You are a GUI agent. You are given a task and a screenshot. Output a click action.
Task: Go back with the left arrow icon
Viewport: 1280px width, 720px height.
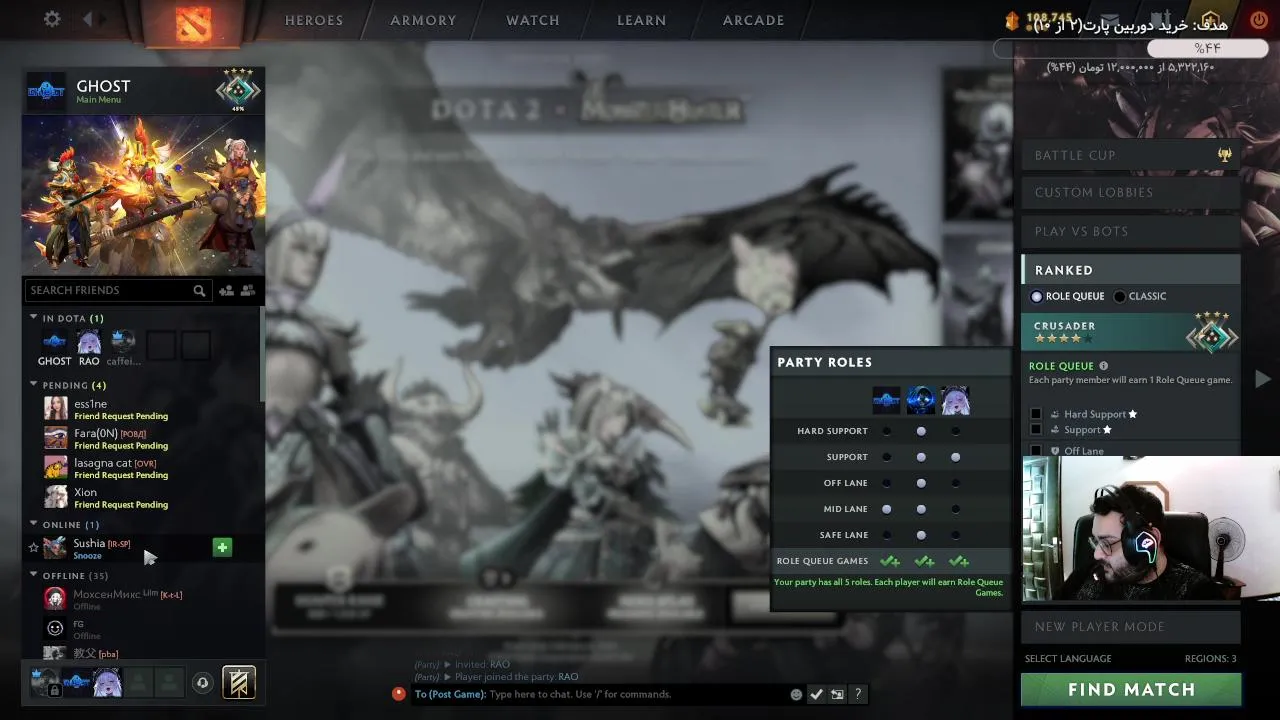click(88, 19)
